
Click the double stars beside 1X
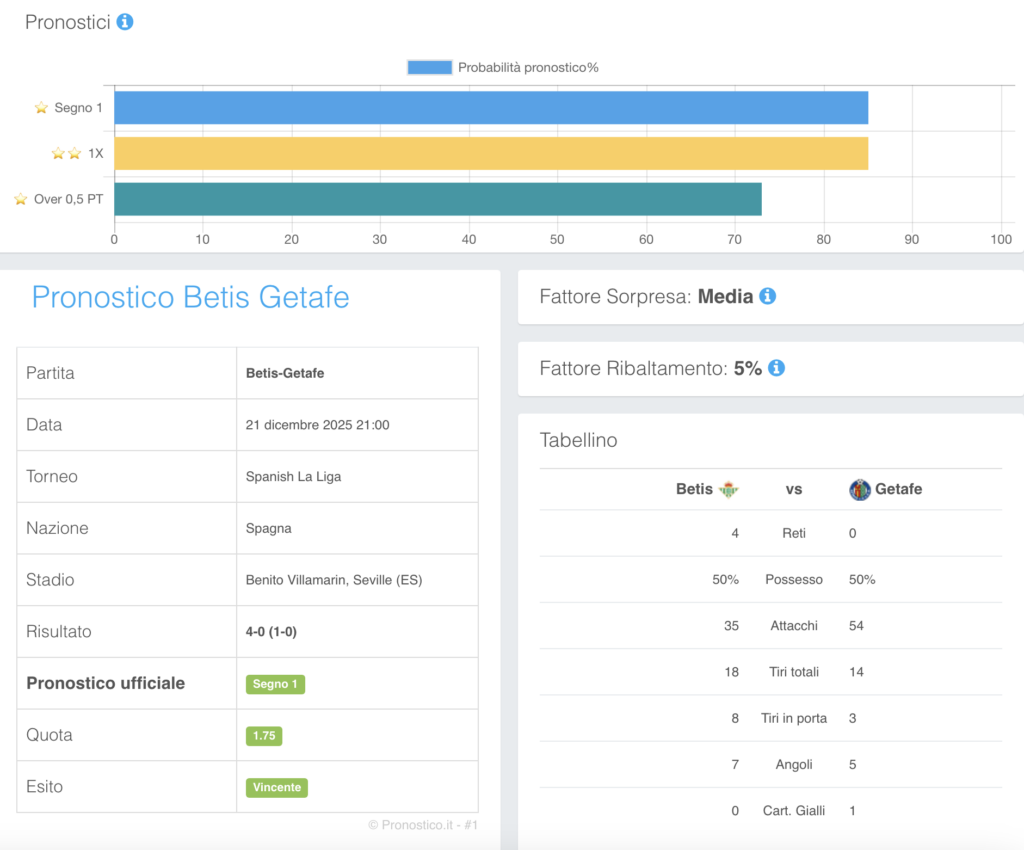click(67, 153)
